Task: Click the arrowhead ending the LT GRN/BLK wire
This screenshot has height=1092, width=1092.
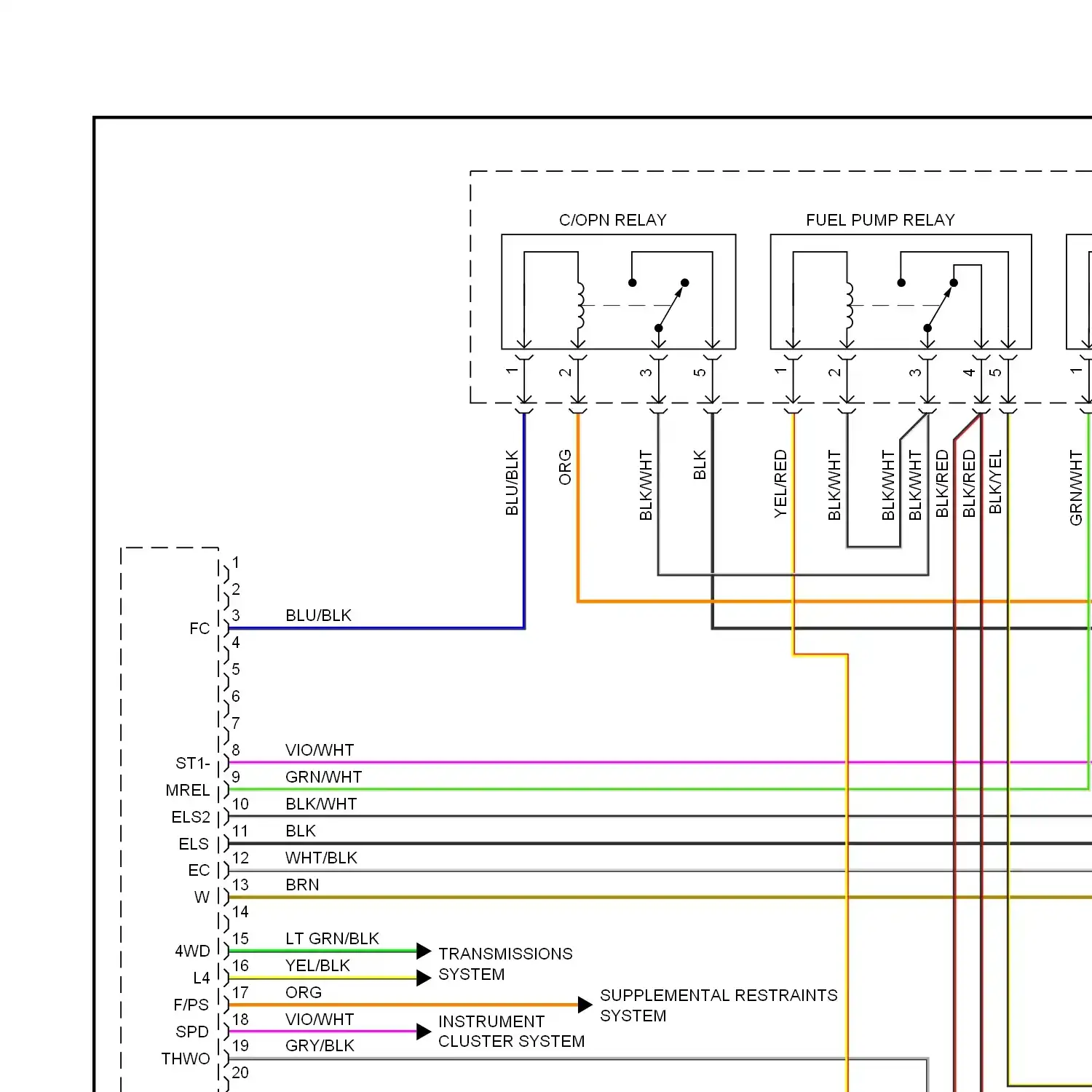Action: pyautogui.click(x=424, y=951)
